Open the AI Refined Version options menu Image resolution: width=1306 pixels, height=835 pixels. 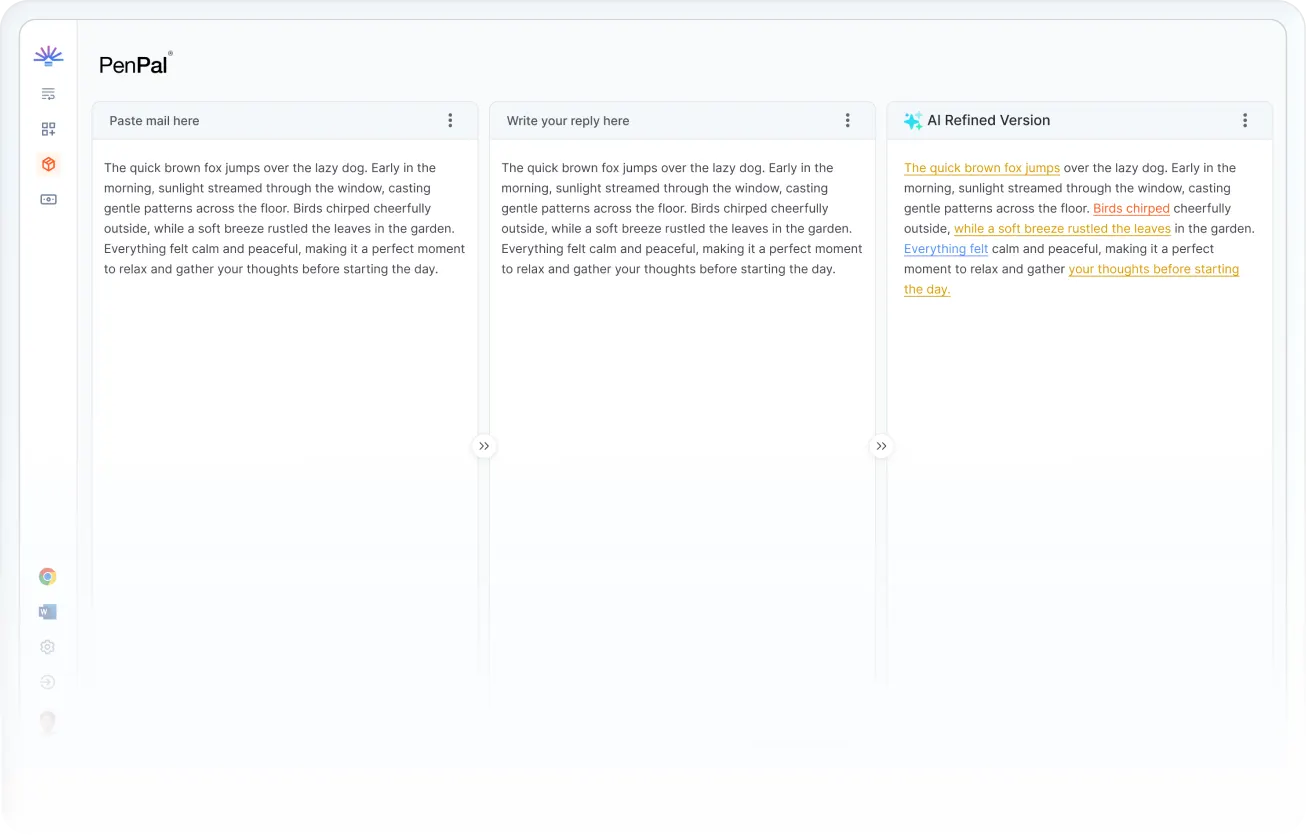(x=1245, y=120)
